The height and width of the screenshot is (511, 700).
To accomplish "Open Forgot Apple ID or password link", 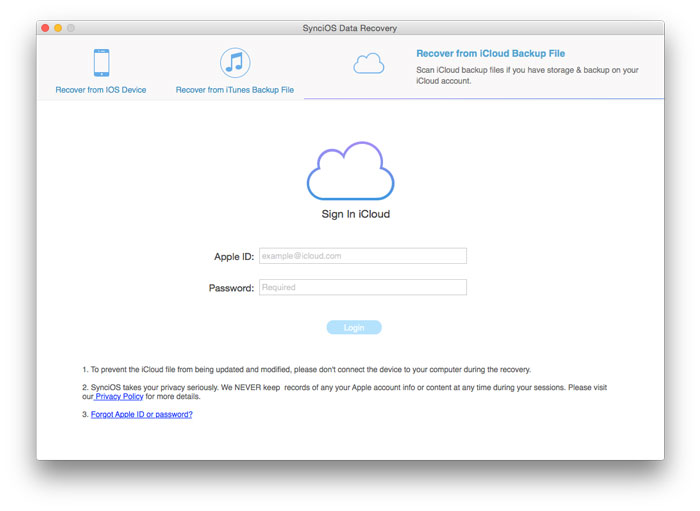I will 142,414.
